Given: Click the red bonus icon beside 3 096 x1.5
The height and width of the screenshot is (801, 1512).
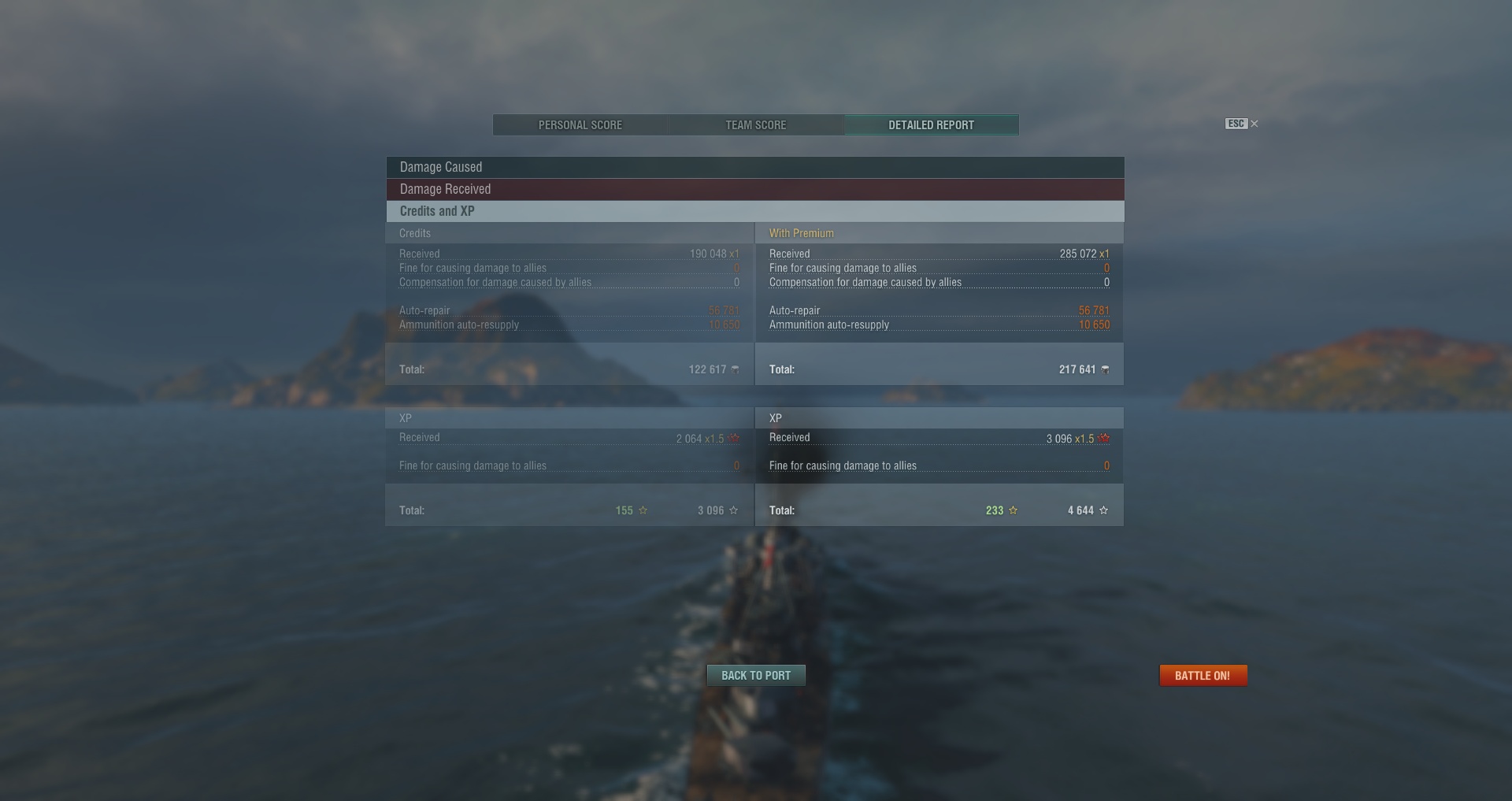Looking at the screenshot, I should click(1104, 439).
